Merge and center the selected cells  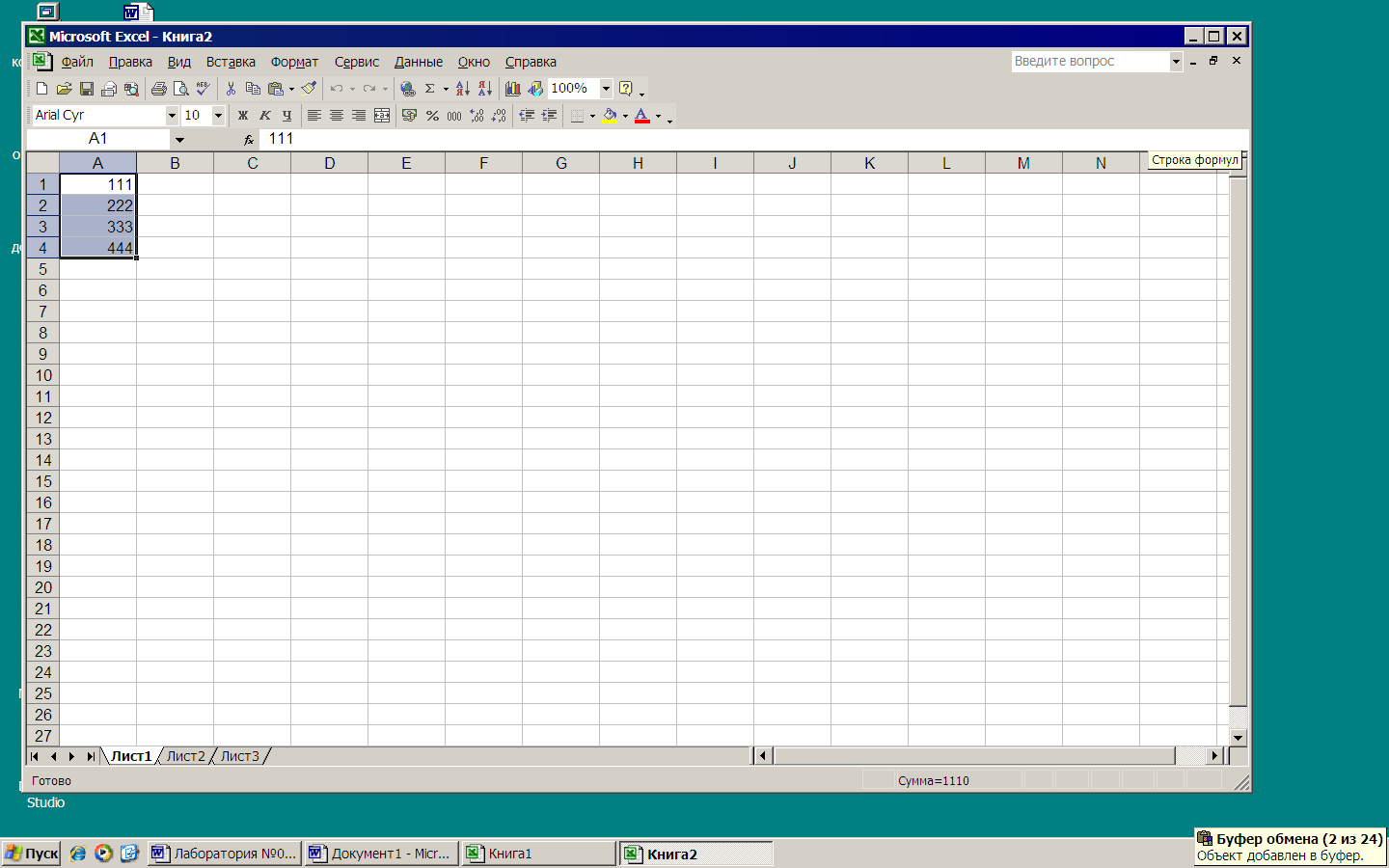(382, 116)
